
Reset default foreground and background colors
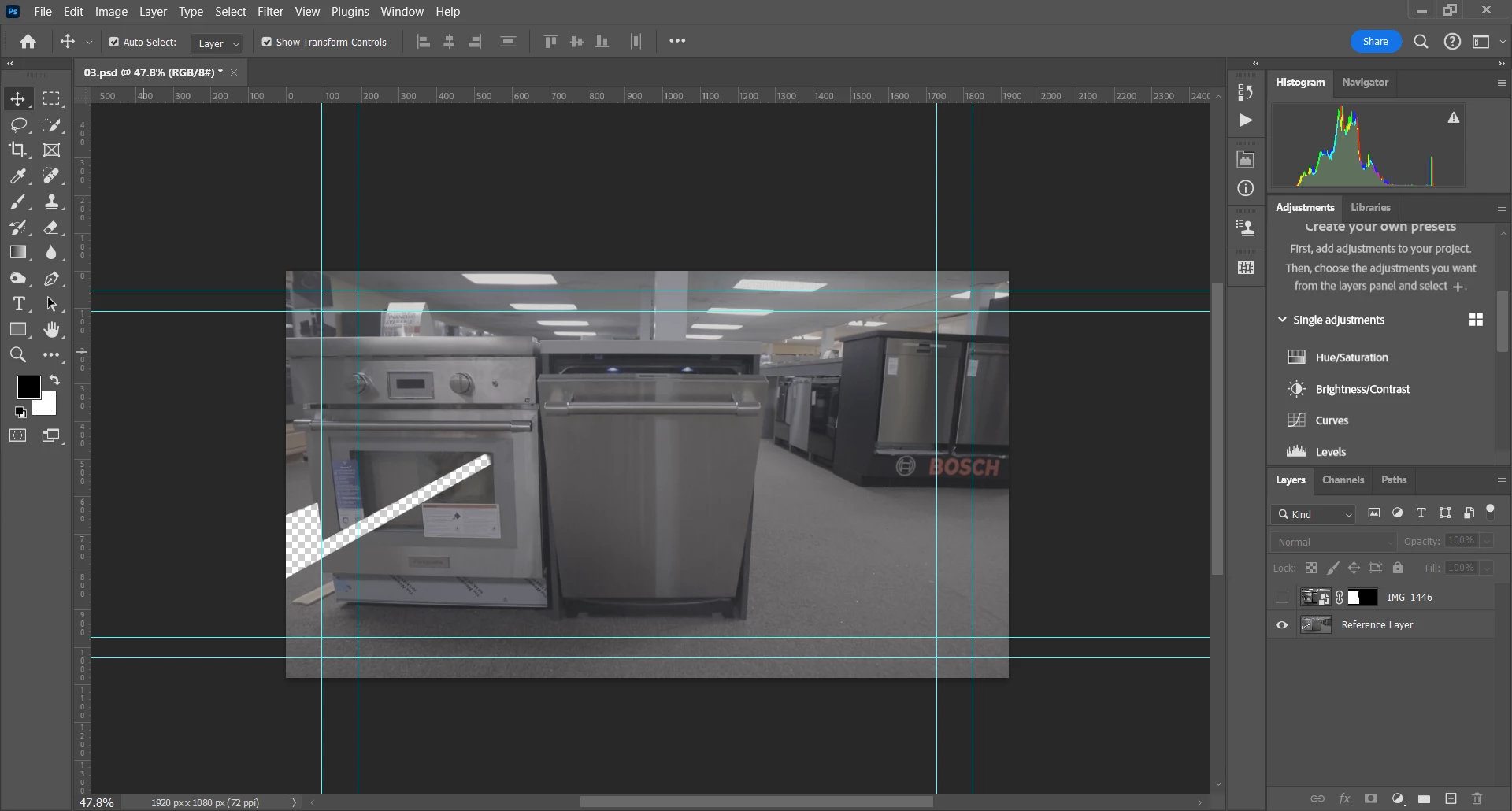coord(20,412)
